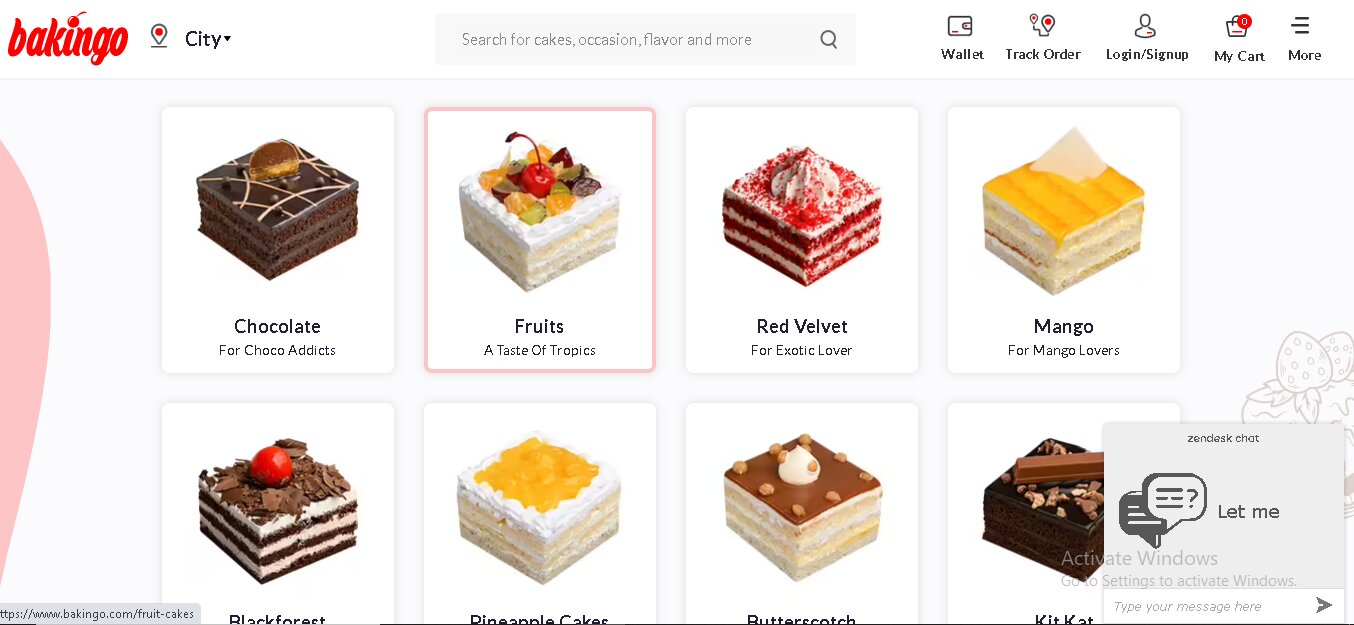Expand the City dropdown
The image size is (1354, 625).
click(x=208, y=39)
